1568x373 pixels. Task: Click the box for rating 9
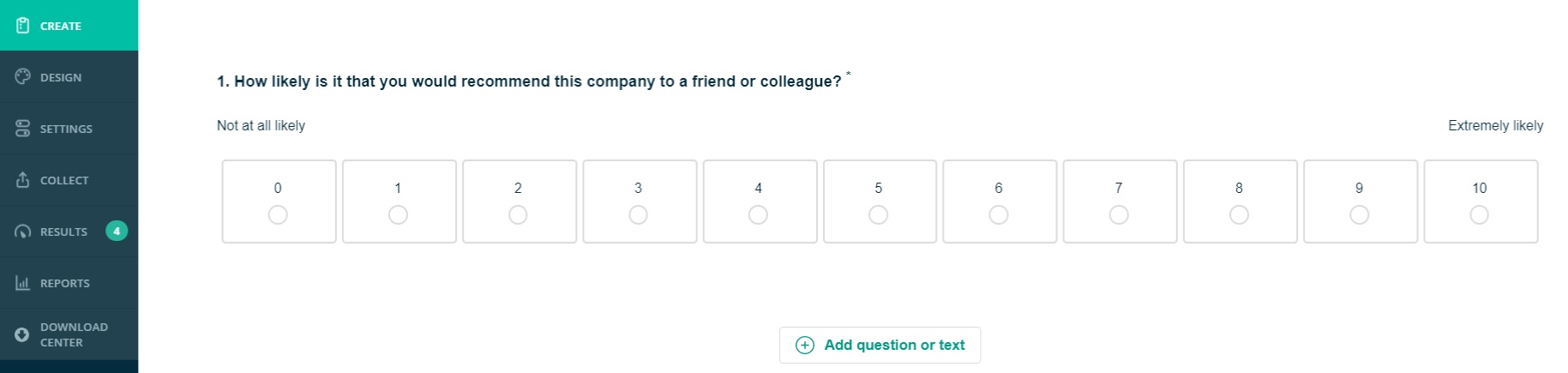pyautogui.click(x=1360, y=202)
